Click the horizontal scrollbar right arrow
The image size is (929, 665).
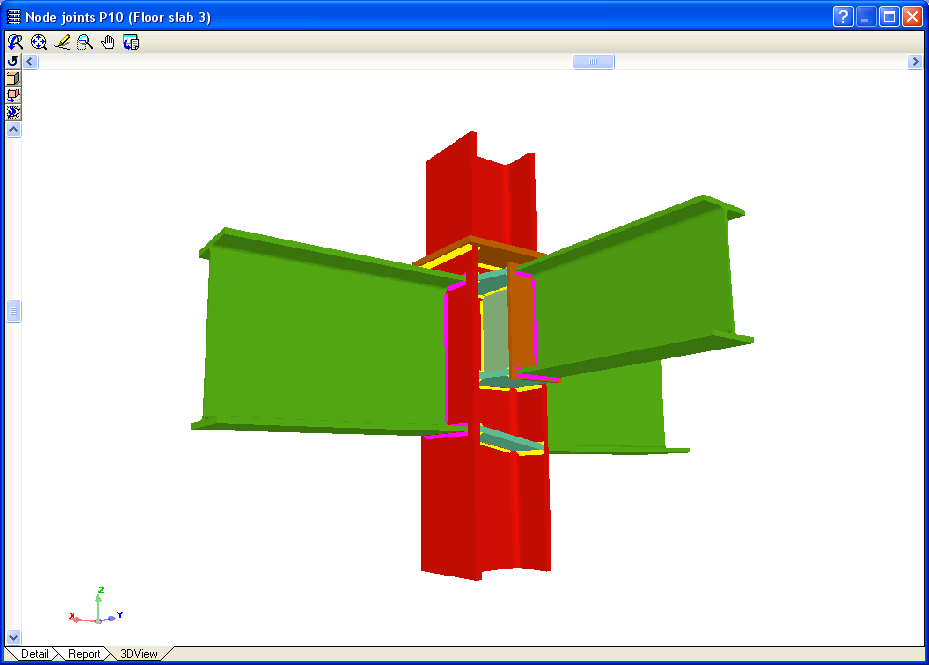915,62
